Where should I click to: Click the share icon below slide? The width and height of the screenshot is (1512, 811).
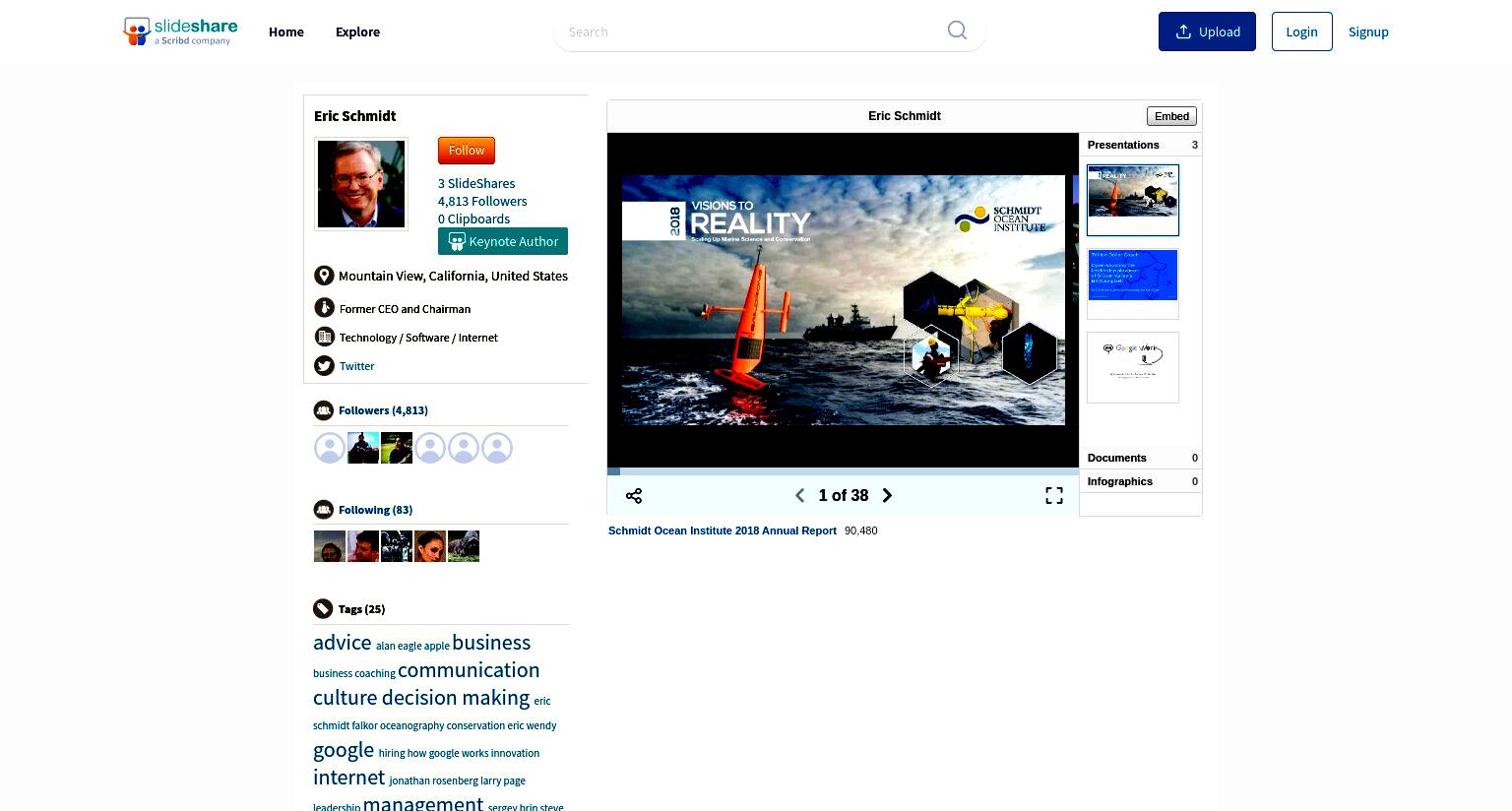pyautogui.click(x=634, y=496)
